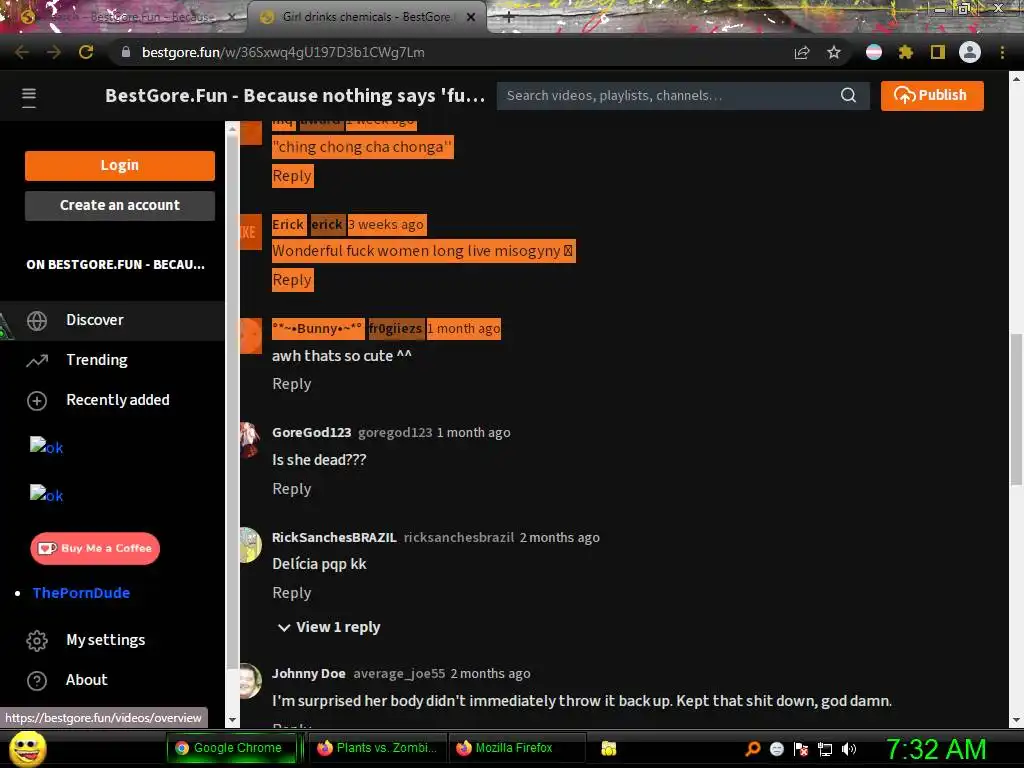Image resolution: width=1024 pixels, height=768 pixels.
Task: Switch to Mozilla Firefox taskbar item
Action: 516,748
